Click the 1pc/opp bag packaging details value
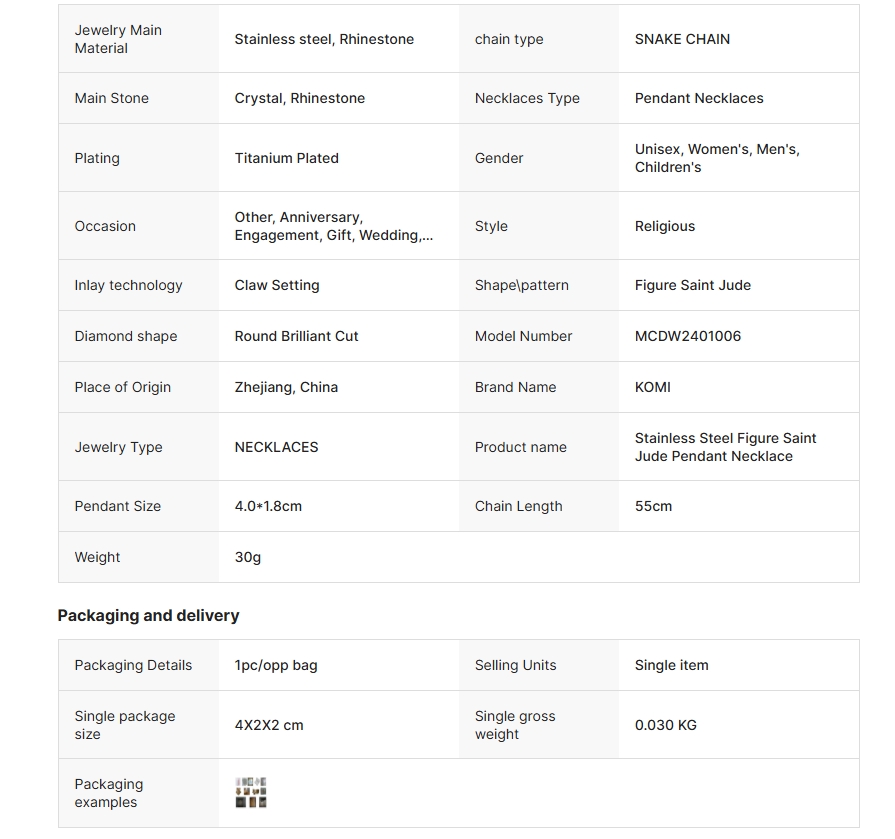 point(276,665)
